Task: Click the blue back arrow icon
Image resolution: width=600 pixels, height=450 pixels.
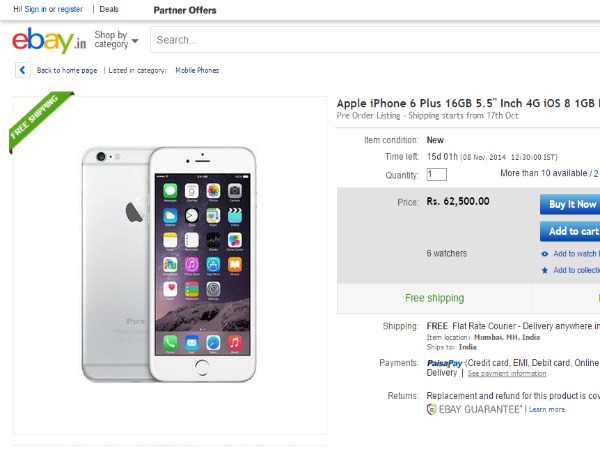Action: pos(22,70)
